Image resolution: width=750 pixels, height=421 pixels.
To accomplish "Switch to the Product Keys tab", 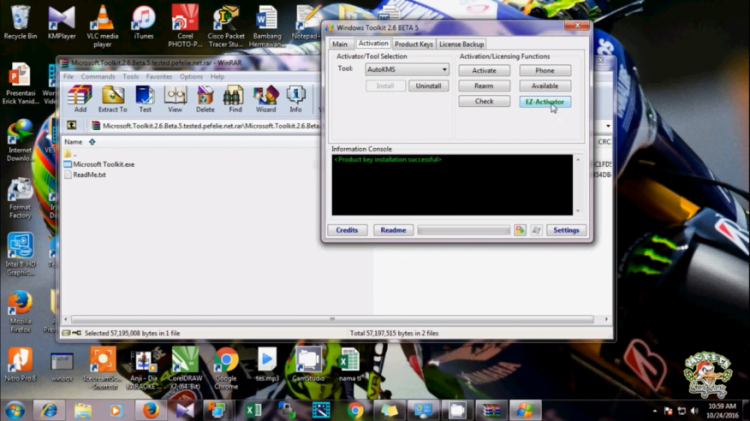I will coord(414,44).
